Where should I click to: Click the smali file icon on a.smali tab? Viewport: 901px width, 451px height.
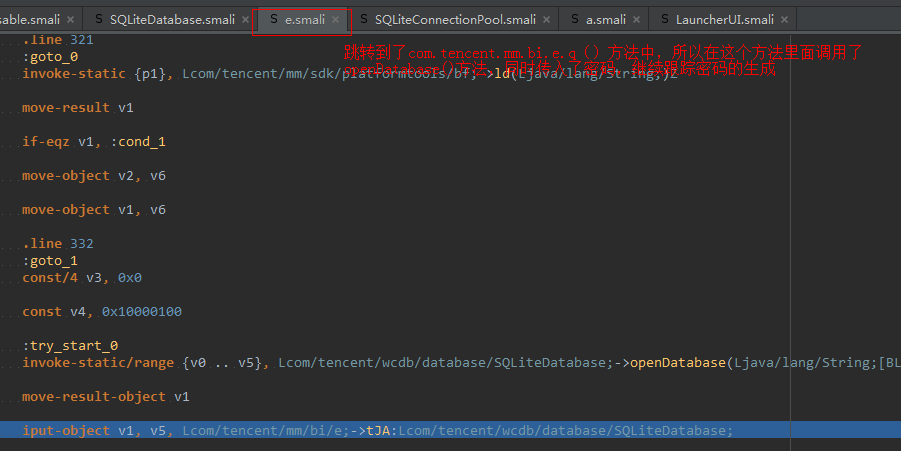574,19
